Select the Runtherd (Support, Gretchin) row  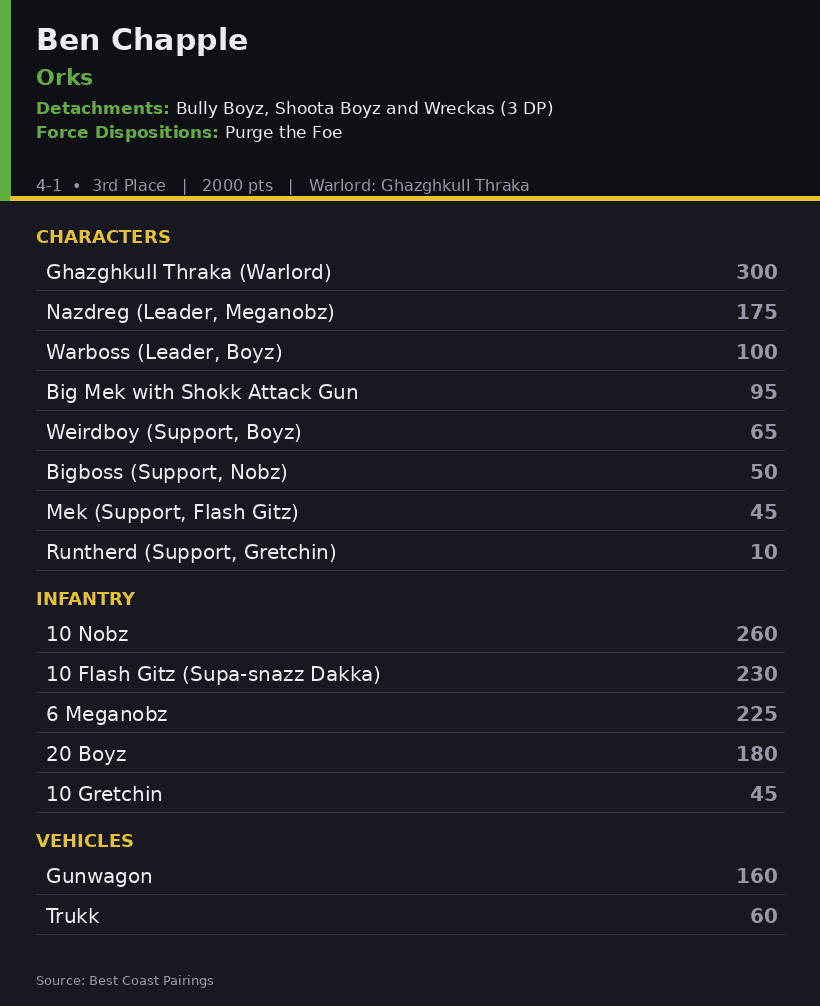[x=411, y=552]
